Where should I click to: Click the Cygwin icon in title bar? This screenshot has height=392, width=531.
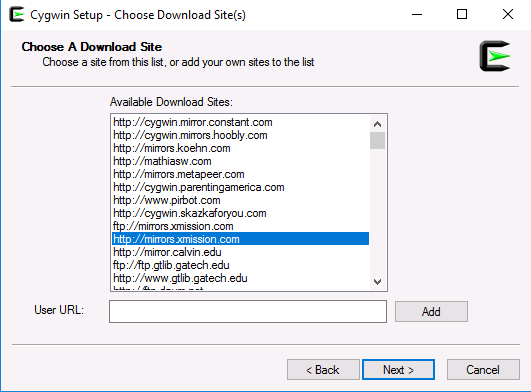(17, 15)
